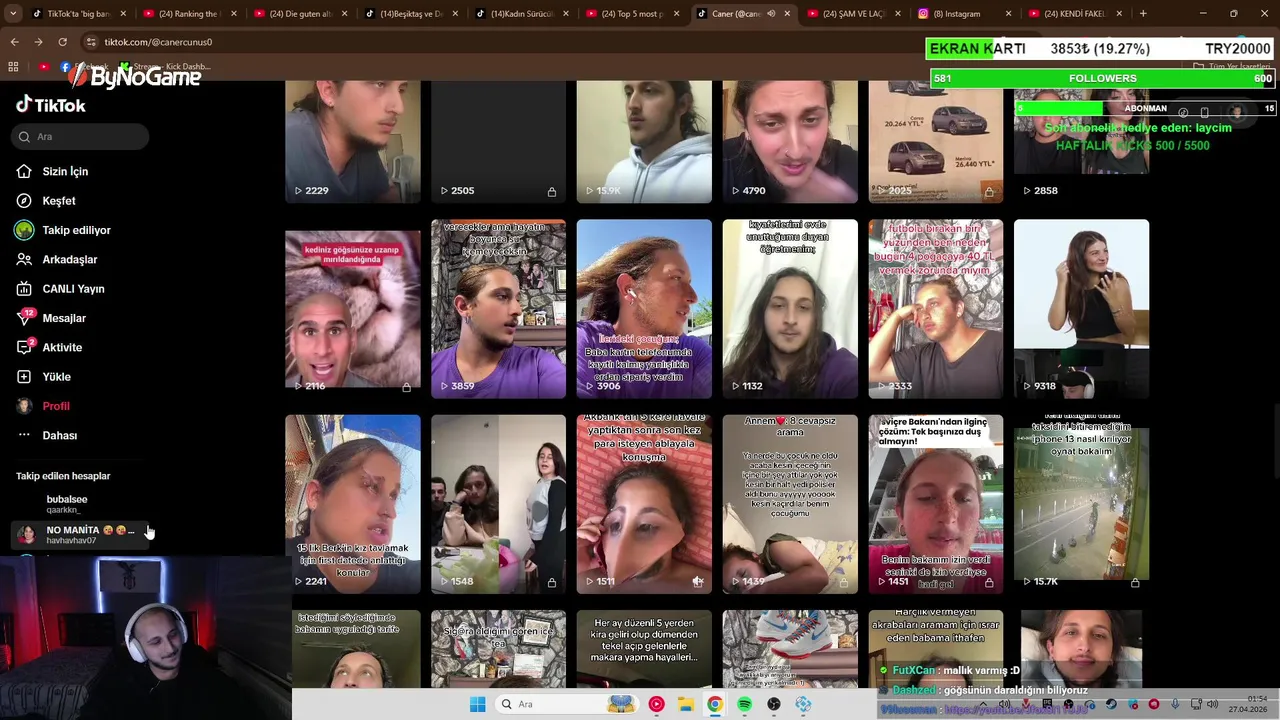1280x720 pixels.
Task: Play the video with 3859 views
Action: click(x=498, y=309)
